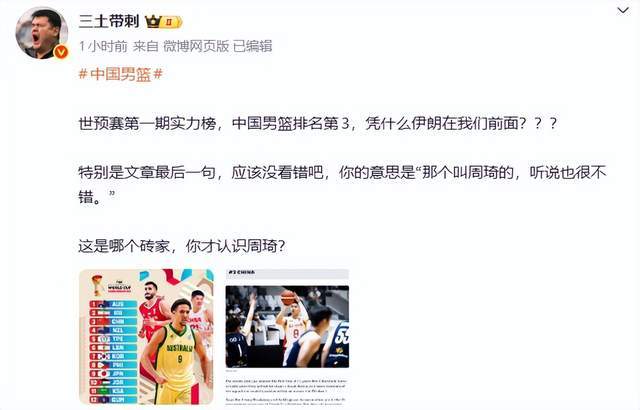Open the #中国男篮# hashtag topic
Viewport: 640px width, 410px height.
pyautogui.click(x=120, y=74)
